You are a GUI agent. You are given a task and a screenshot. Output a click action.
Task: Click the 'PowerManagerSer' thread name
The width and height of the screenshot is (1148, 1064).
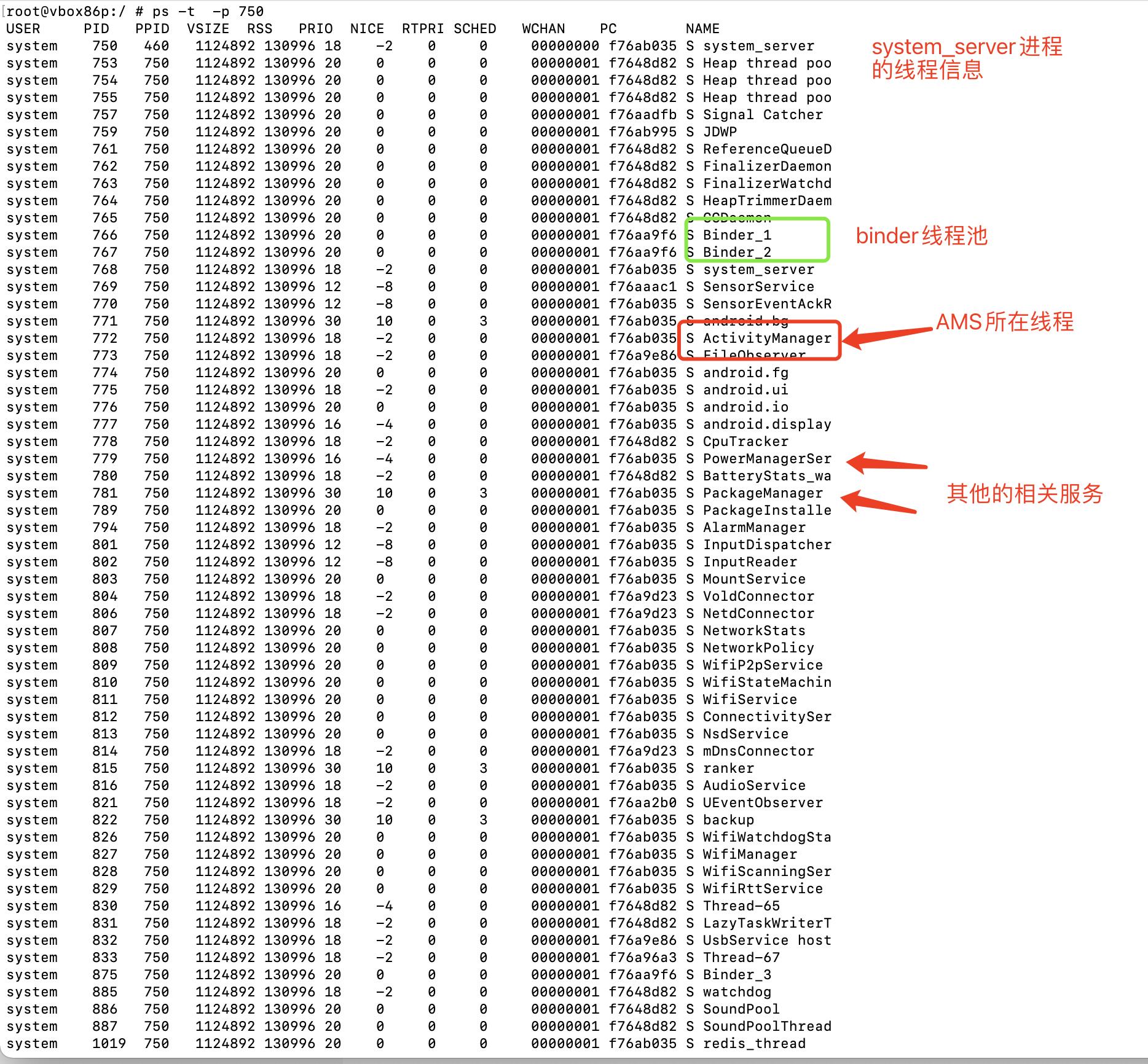(767, 458)
